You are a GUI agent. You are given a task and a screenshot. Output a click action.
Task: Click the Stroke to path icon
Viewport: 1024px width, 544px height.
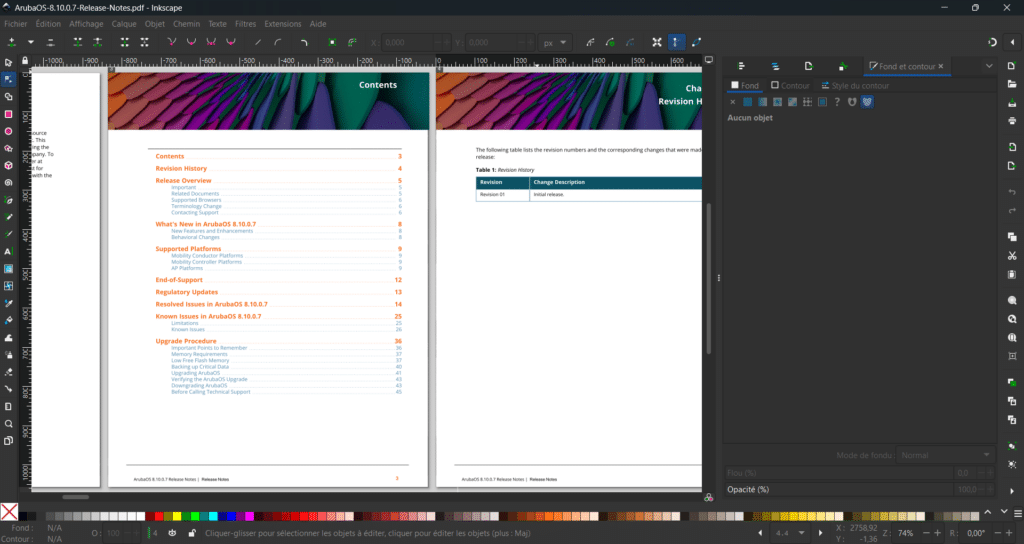click(x=353, y=42)
